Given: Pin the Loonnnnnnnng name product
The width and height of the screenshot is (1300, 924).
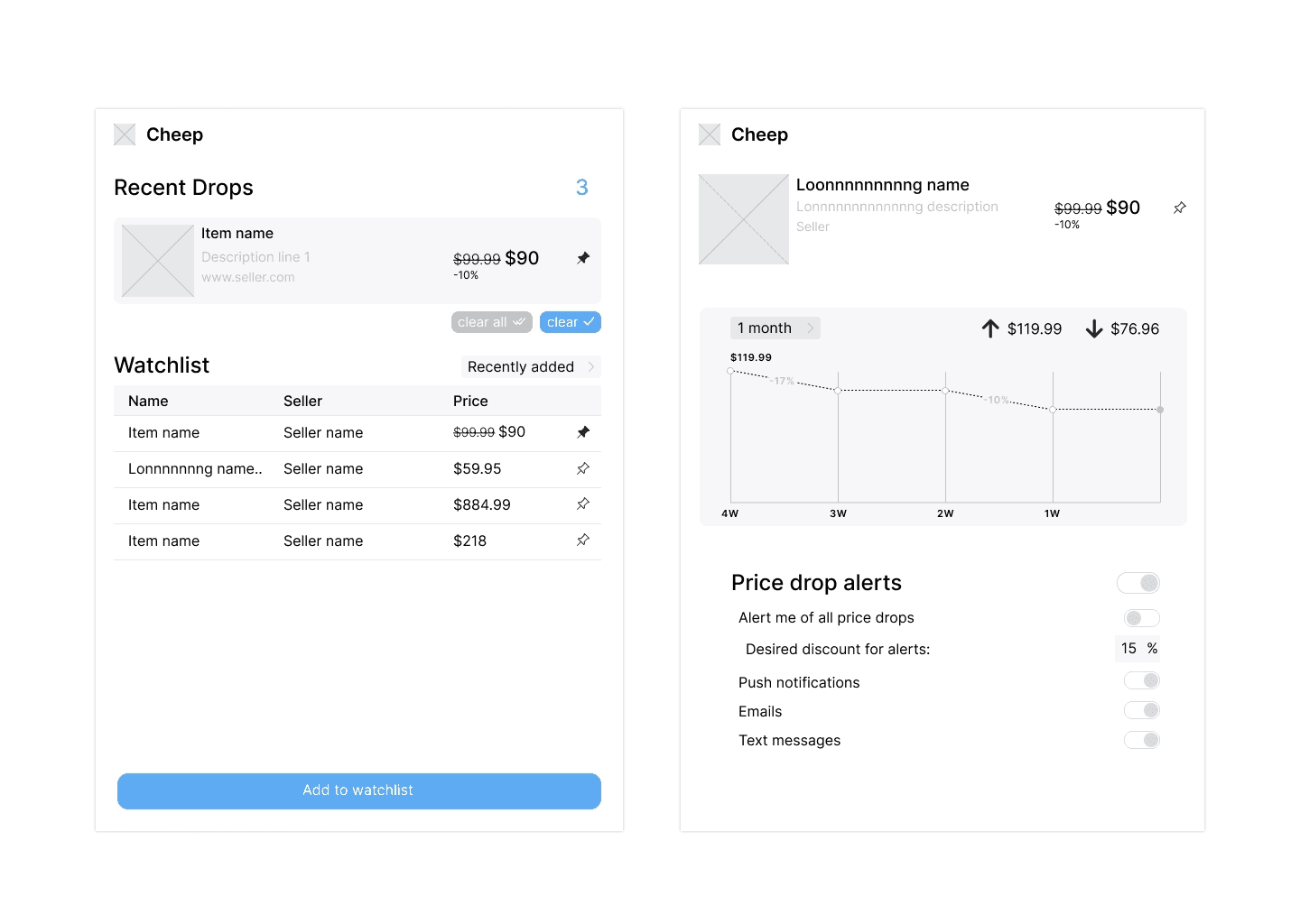Looking at the screenshot, I should 1179,208.
